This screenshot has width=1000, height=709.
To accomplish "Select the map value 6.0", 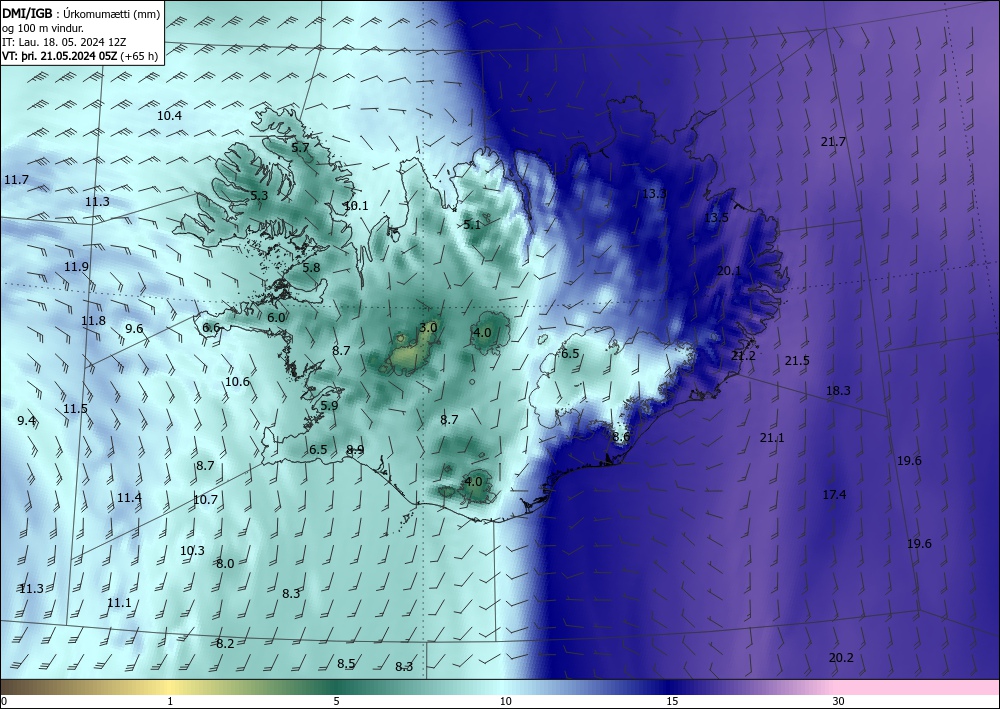I will (276, 318).
